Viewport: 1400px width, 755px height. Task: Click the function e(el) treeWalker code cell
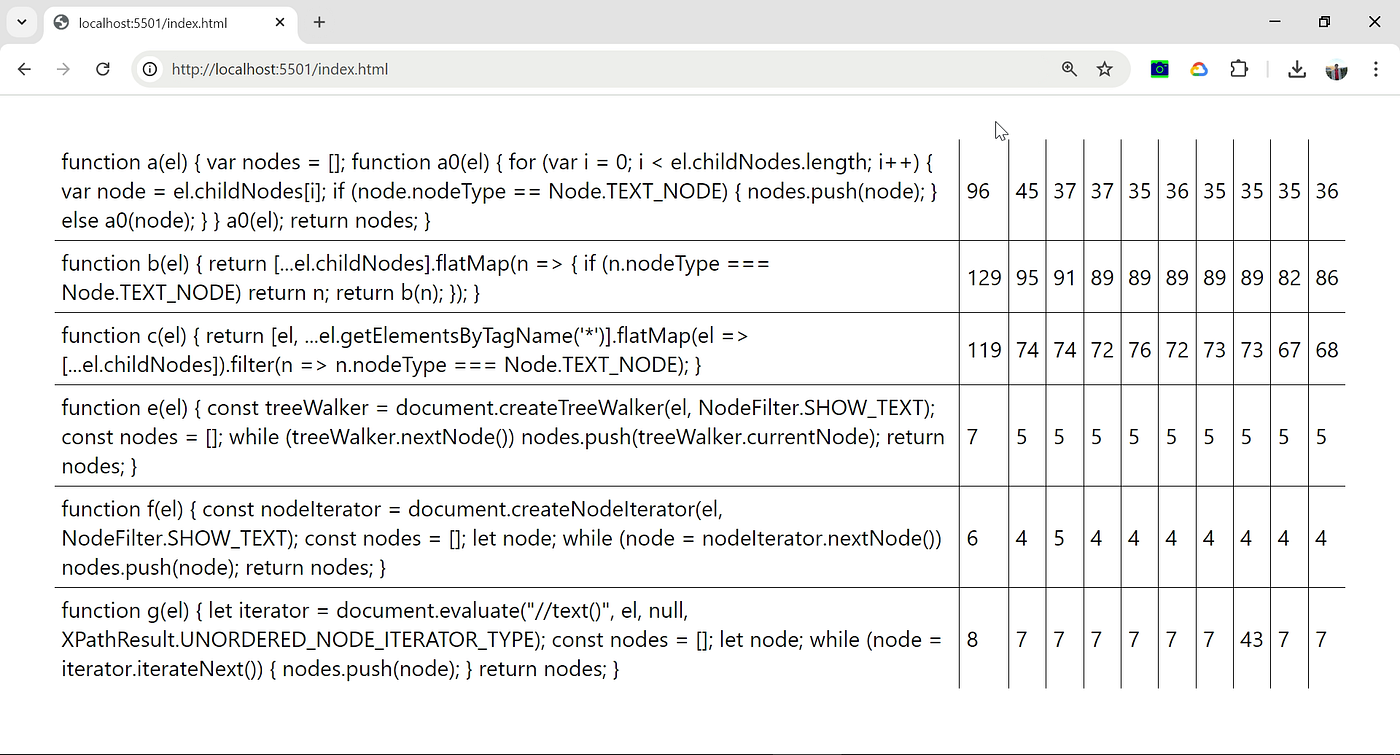tap(505, 437)
